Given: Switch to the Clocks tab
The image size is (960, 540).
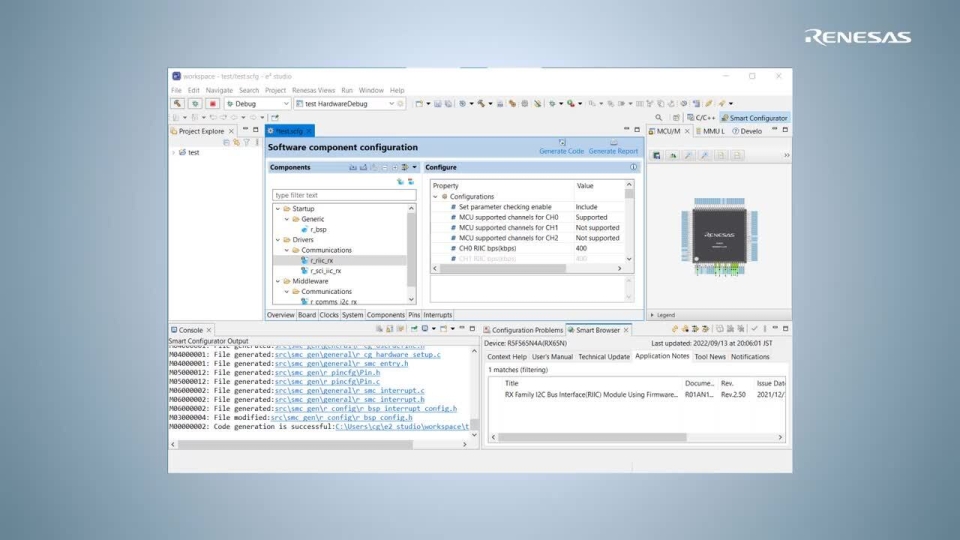Looking at the screenshot, I should click(329, 315).
